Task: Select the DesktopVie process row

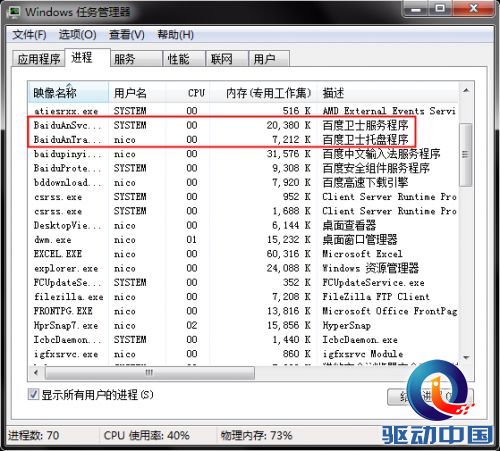Action: coord(243,225)
